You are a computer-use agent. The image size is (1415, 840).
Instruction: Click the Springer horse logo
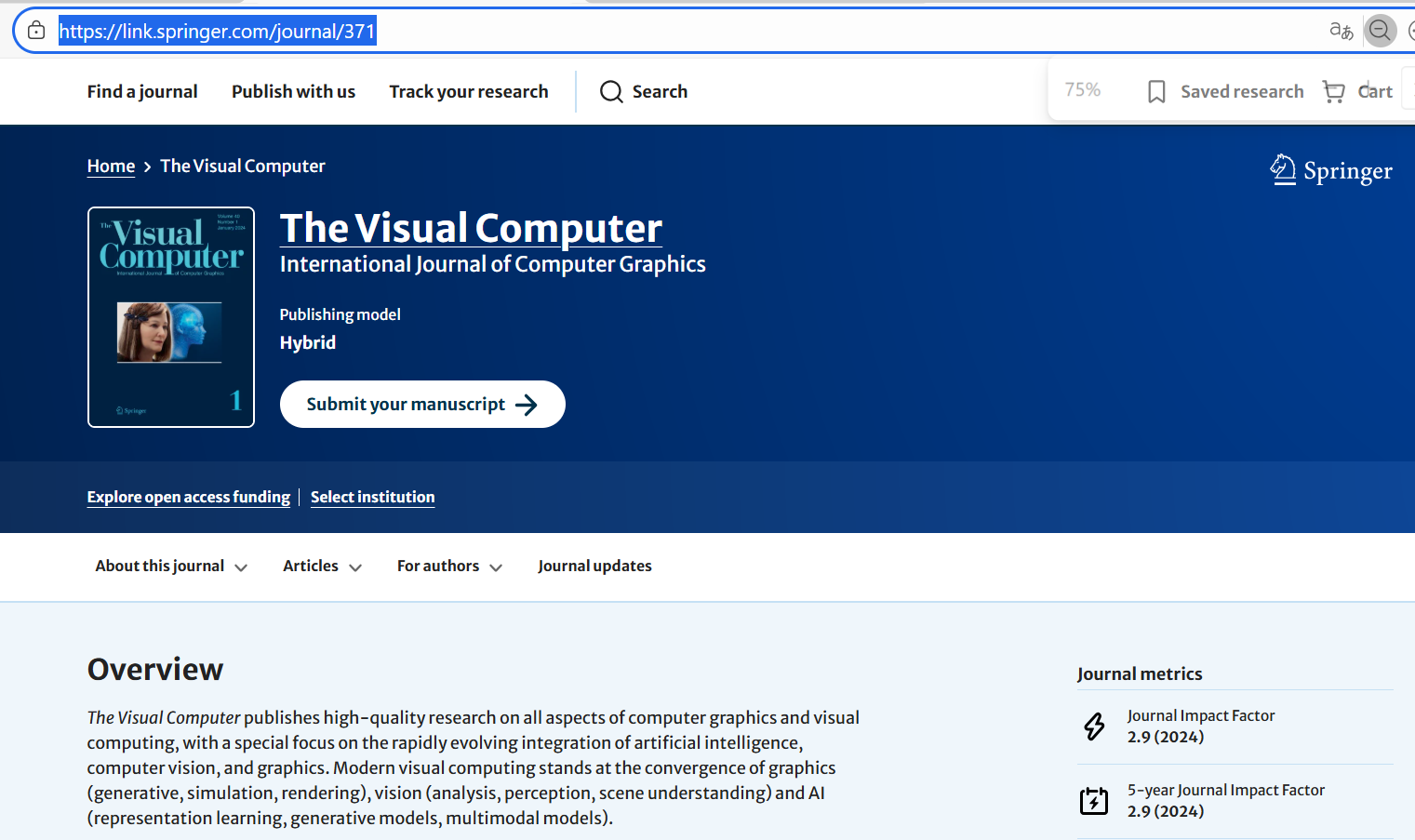click(1283, 169)
